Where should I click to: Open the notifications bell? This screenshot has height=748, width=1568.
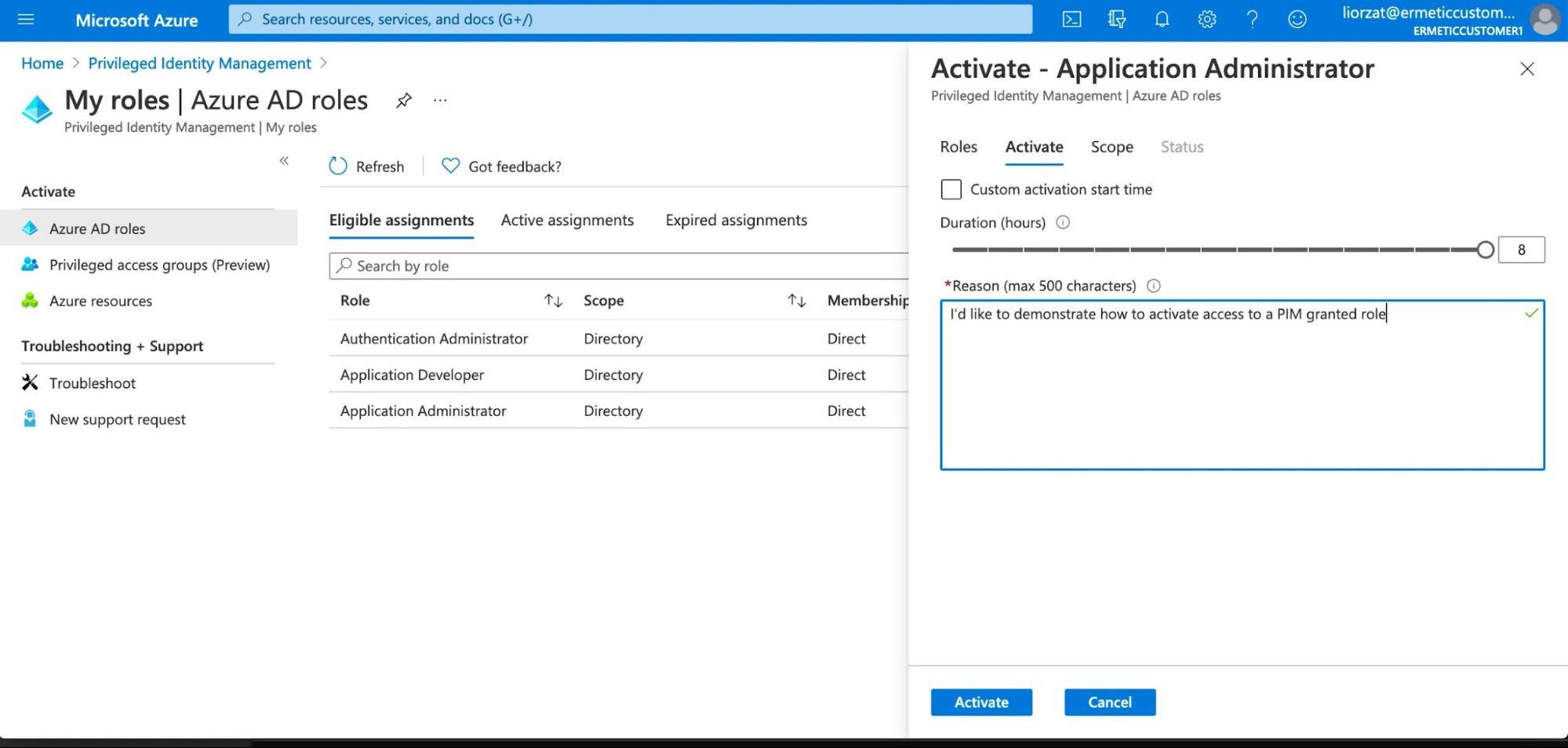point(1162,19)
